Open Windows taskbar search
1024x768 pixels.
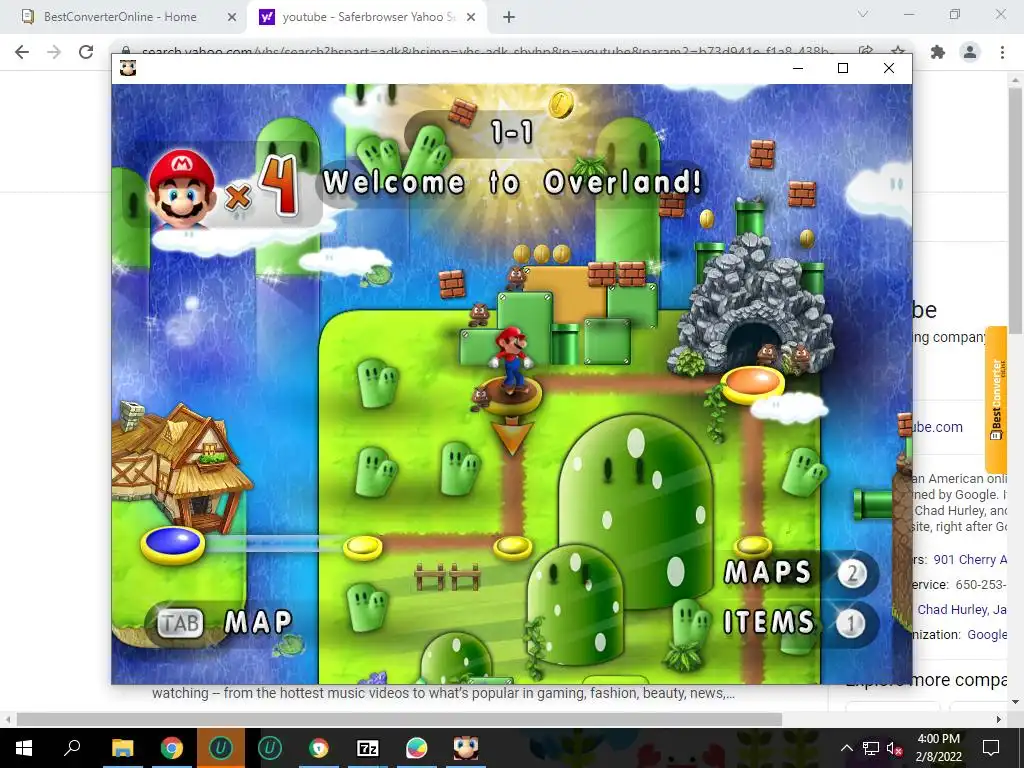[72, 748]
